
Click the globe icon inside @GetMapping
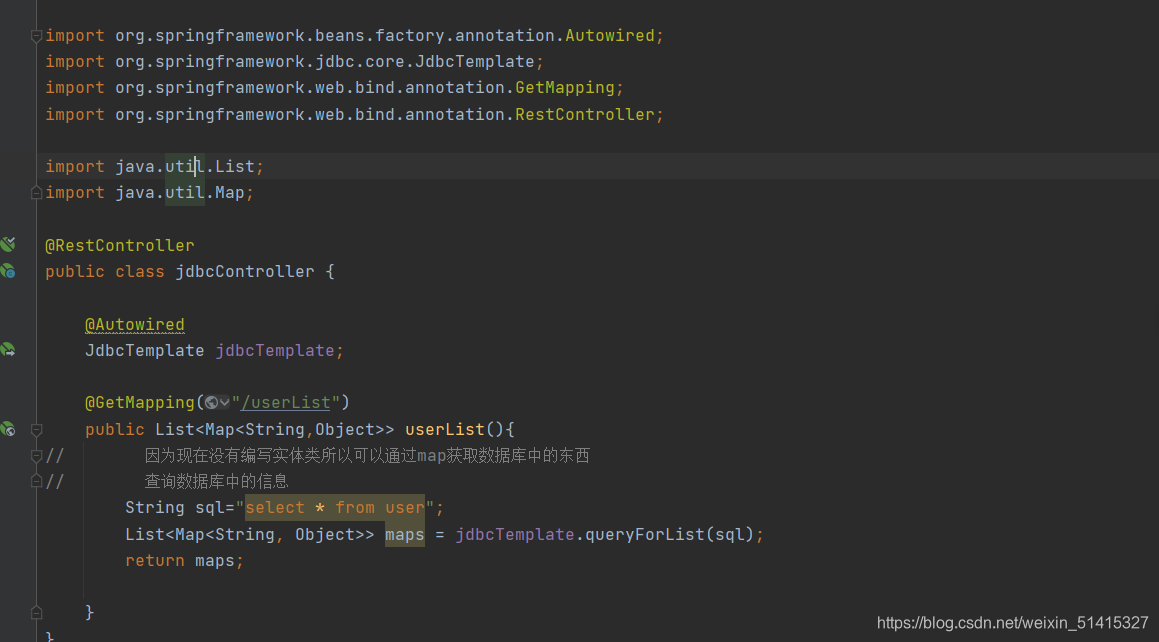point(211,403)
